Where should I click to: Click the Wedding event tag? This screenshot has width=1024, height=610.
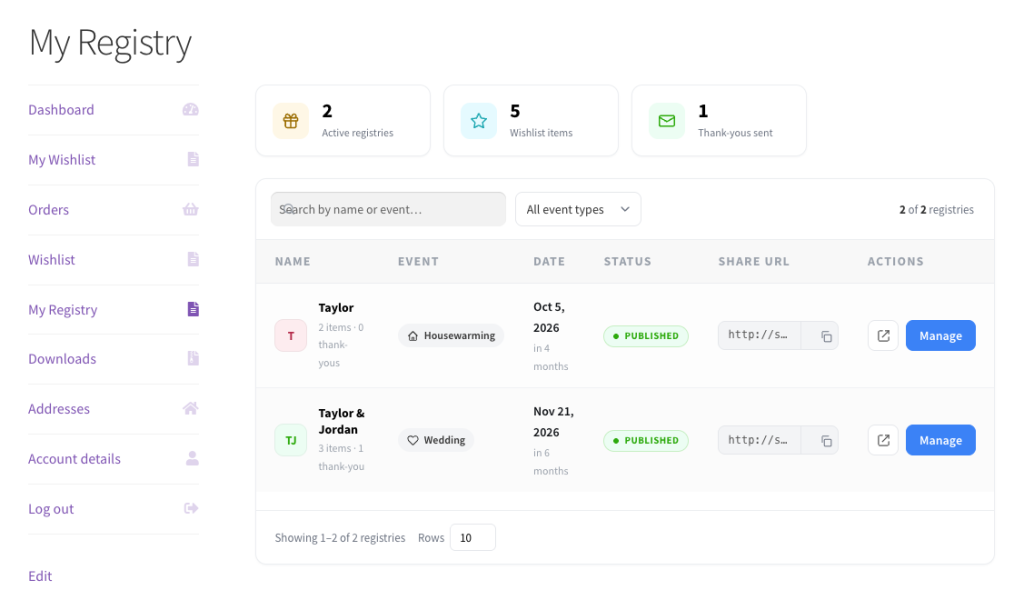436,440
